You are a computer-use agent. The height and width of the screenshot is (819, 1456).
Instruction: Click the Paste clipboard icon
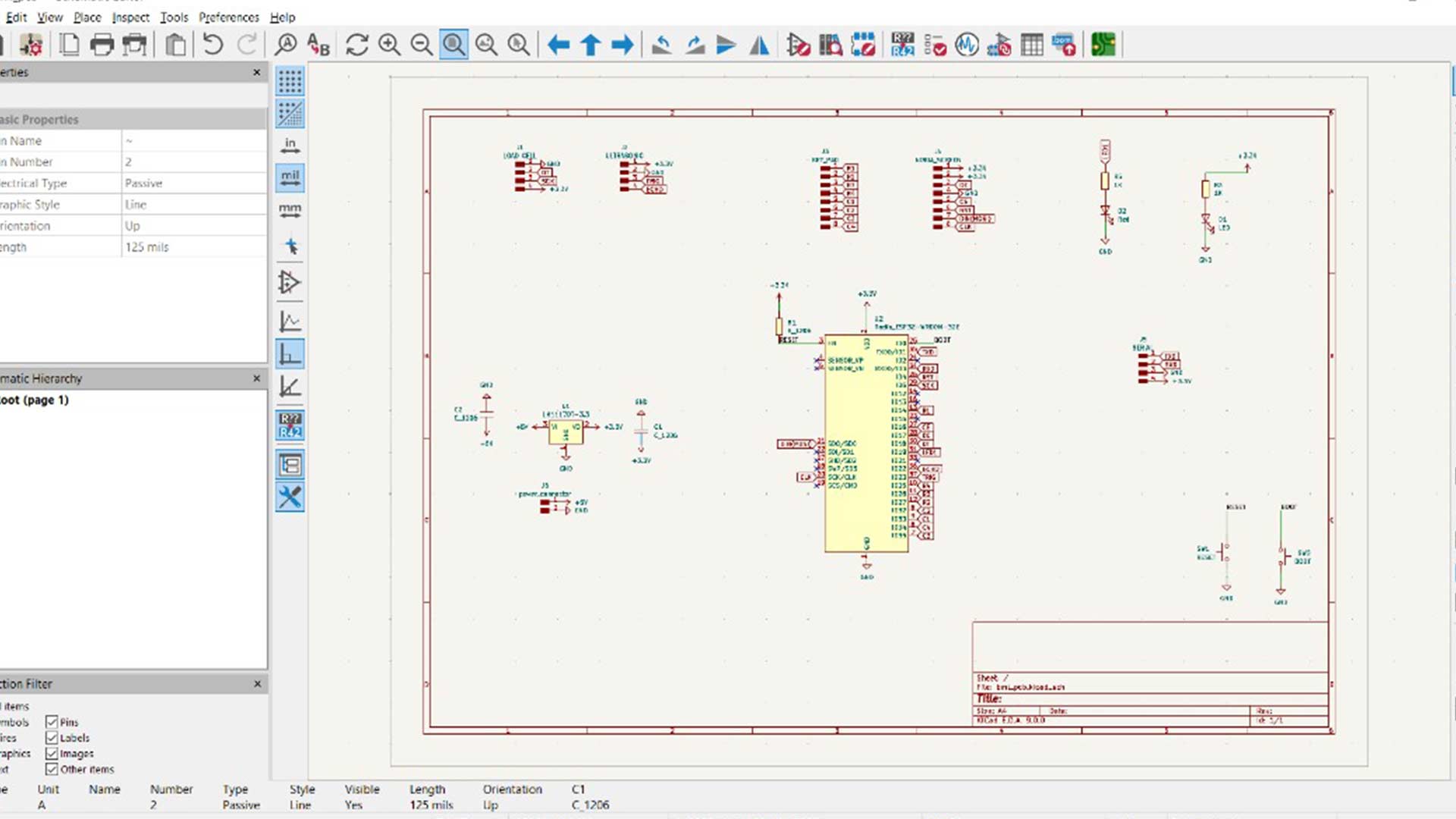tap(176, 45)
